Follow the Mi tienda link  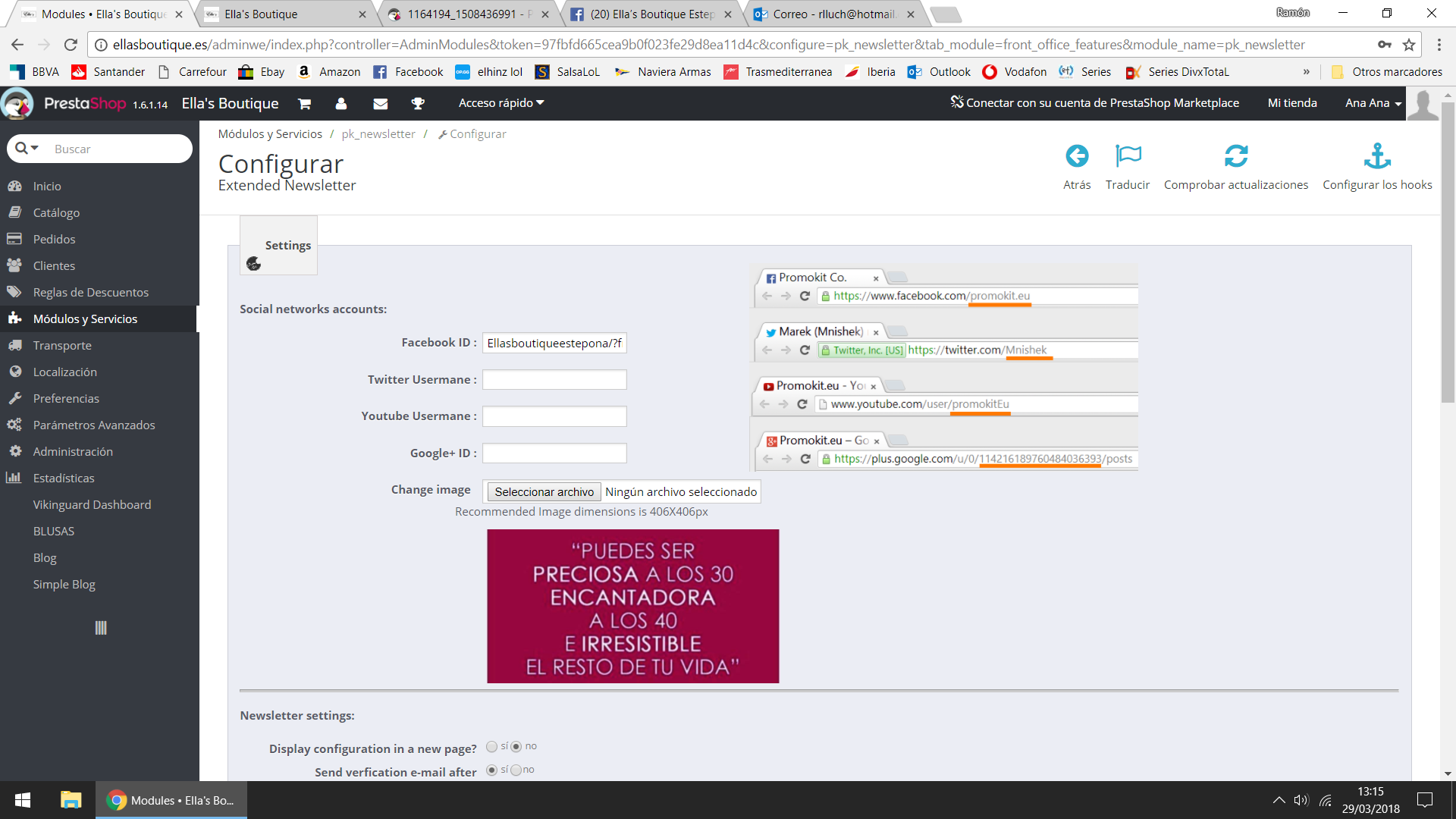[x=1291, y=103]
